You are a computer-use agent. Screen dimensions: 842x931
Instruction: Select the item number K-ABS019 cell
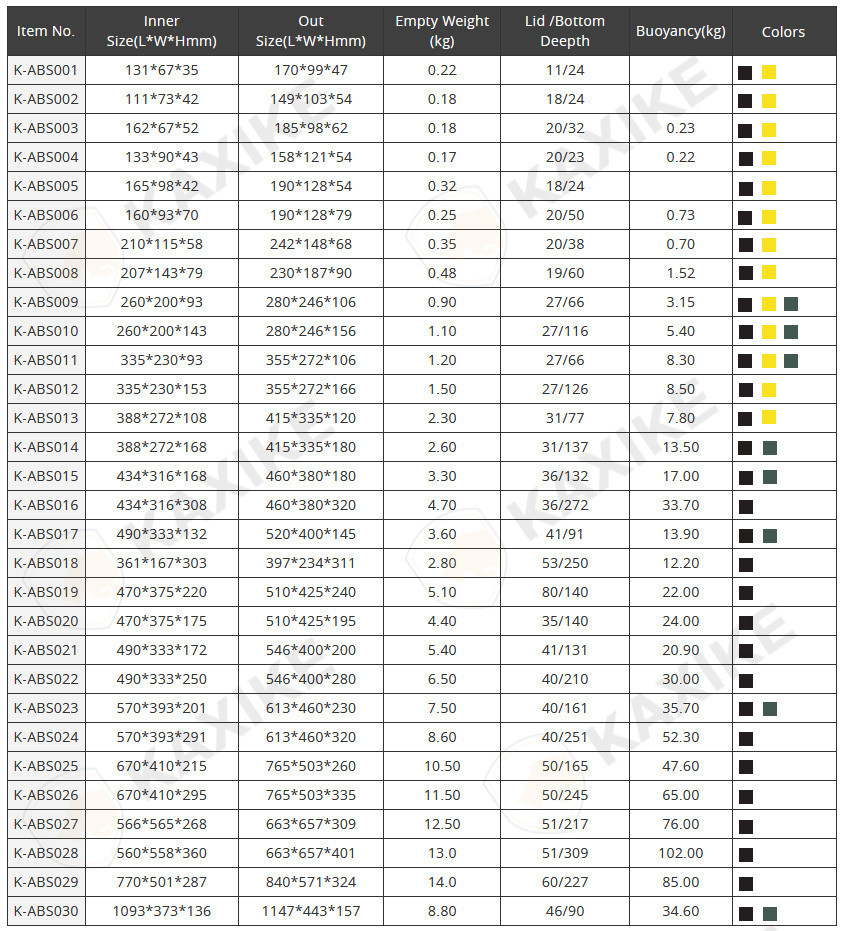pos(46,592)
